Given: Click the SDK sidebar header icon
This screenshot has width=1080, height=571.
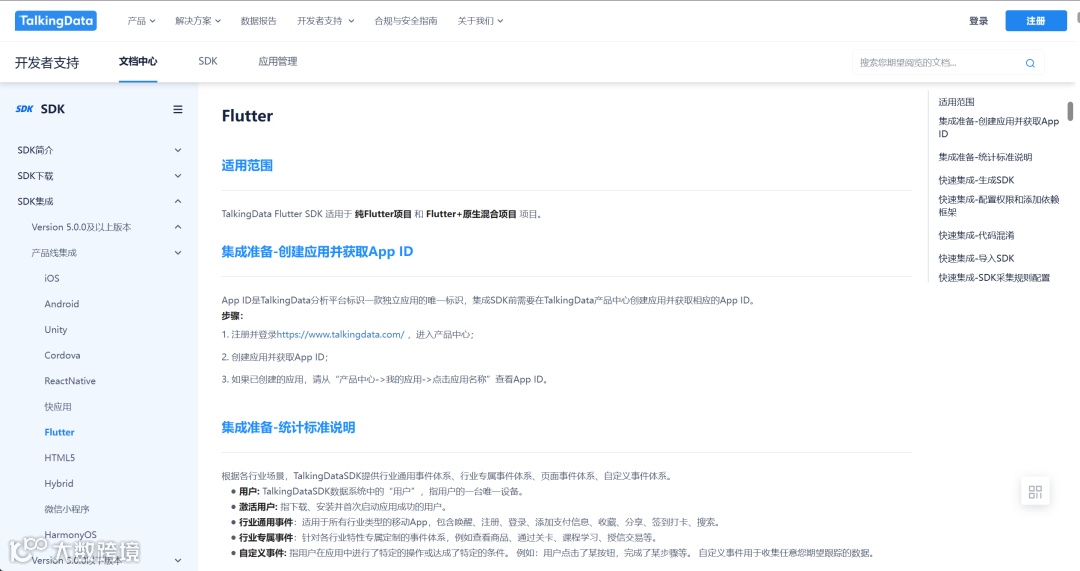Looking at the screenshot, I should pyautogui.click(x=24, y=109).
